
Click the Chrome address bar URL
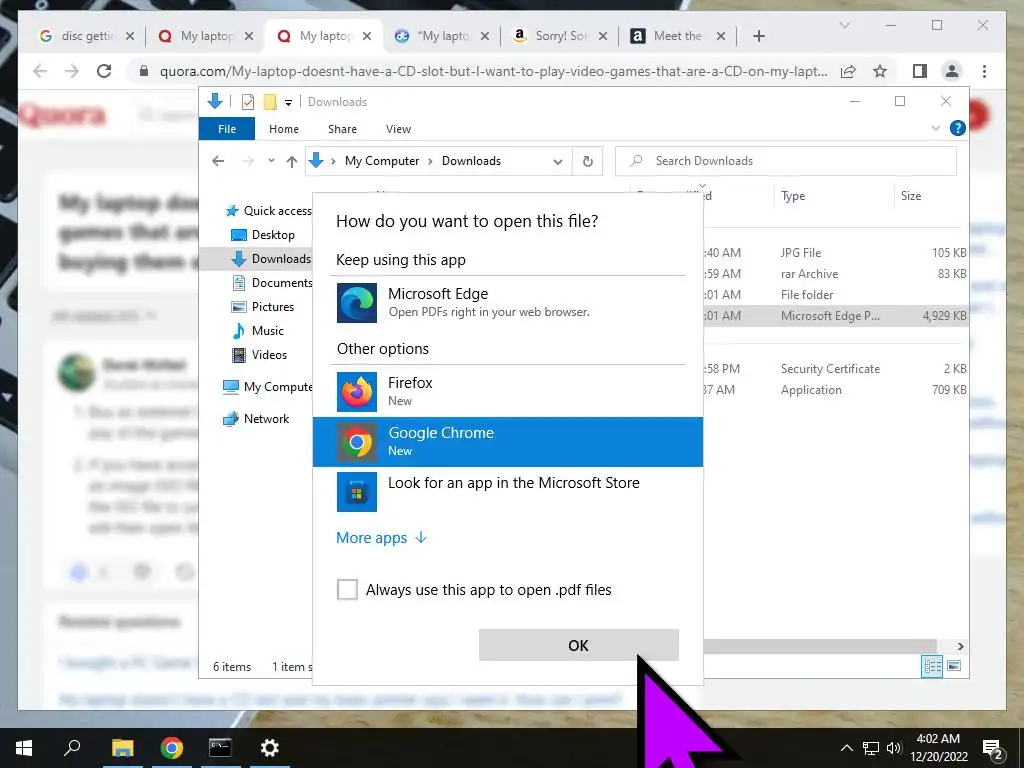pos(494,71)
